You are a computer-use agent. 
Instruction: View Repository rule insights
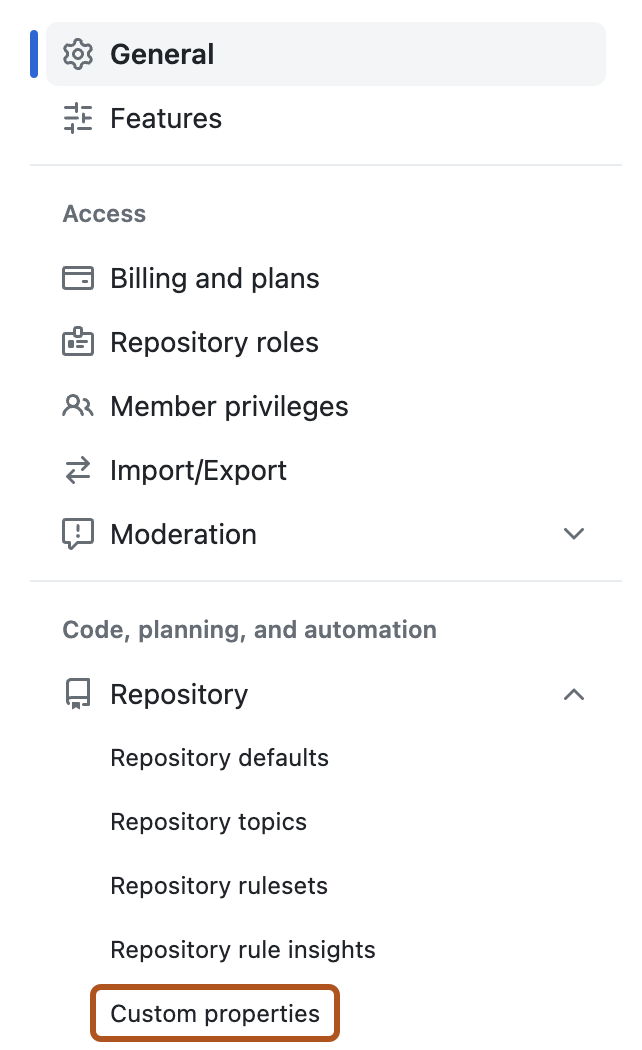242,949
